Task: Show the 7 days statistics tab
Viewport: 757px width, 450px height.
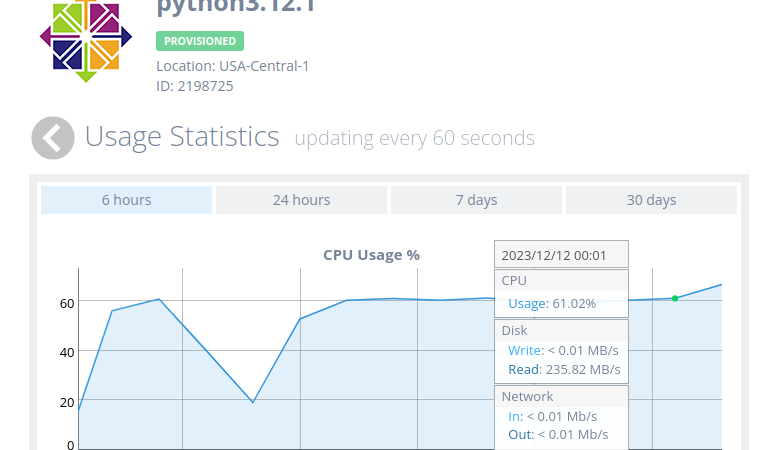Action: click(476, 200)
